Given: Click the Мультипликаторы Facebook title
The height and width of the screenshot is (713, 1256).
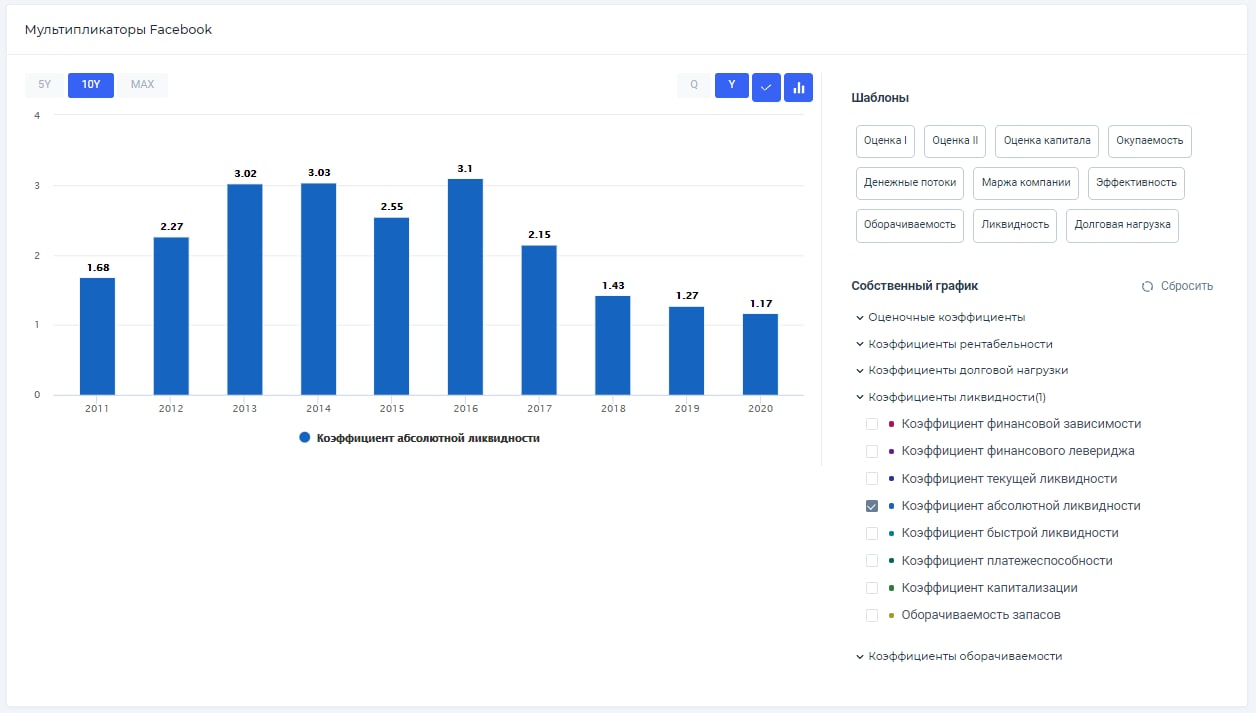Looking at the screenshot, I should [x=118, y=29].
